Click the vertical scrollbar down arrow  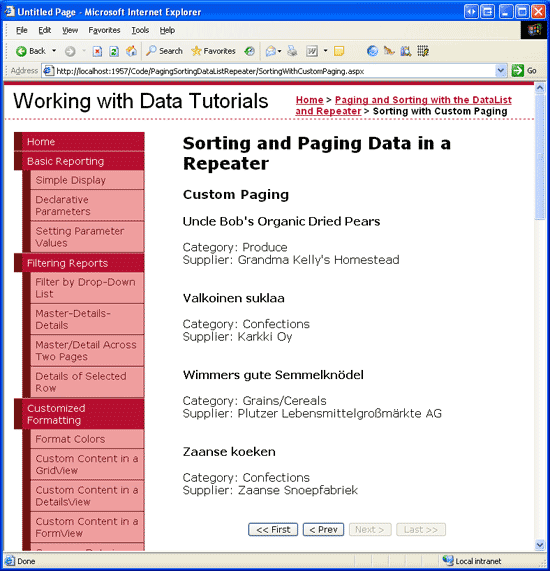click(540, 544)
